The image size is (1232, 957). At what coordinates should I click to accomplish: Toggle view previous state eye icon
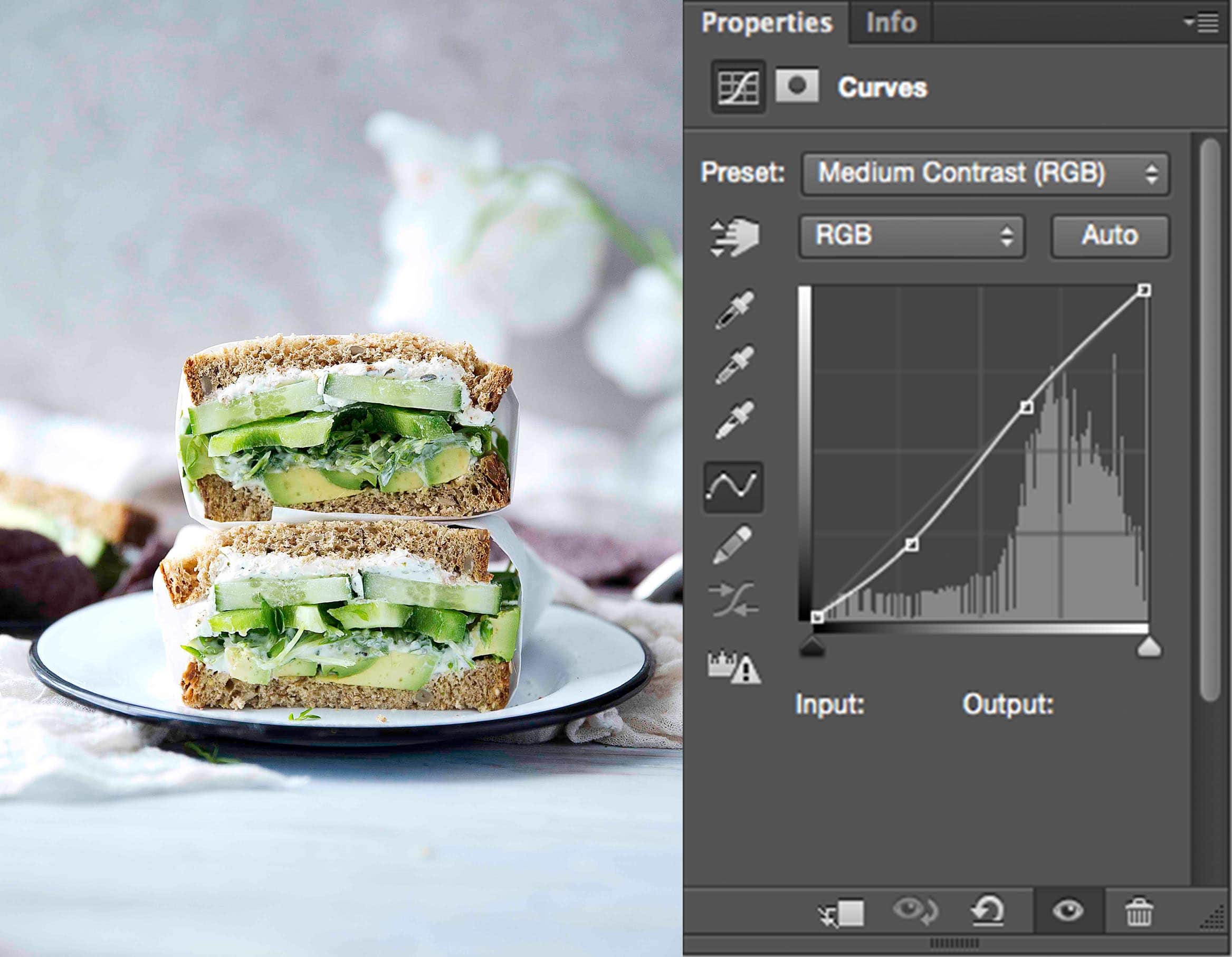tap(915, 911)
